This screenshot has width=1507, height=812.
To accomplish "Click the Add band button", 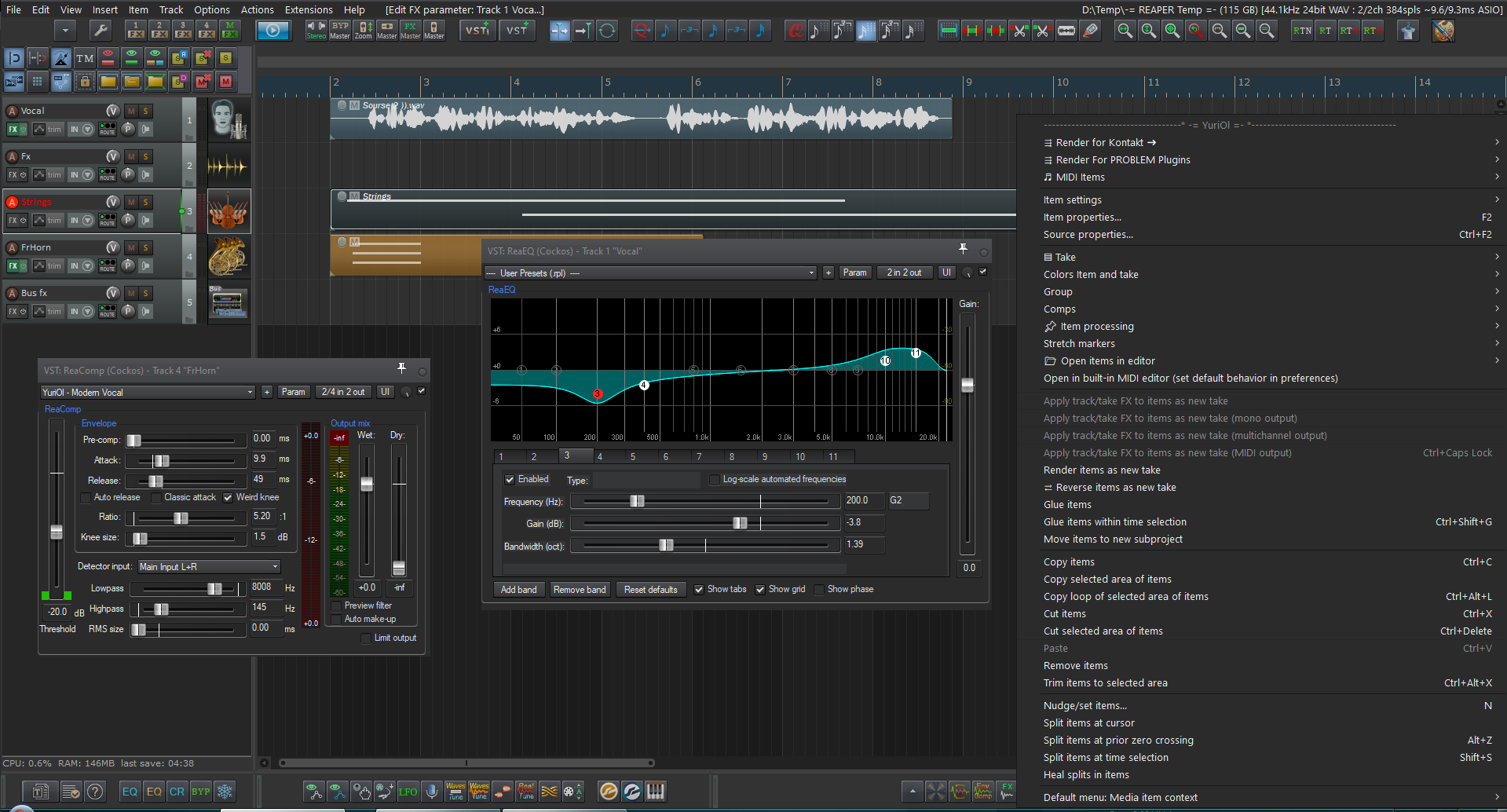I will point(518,590).
